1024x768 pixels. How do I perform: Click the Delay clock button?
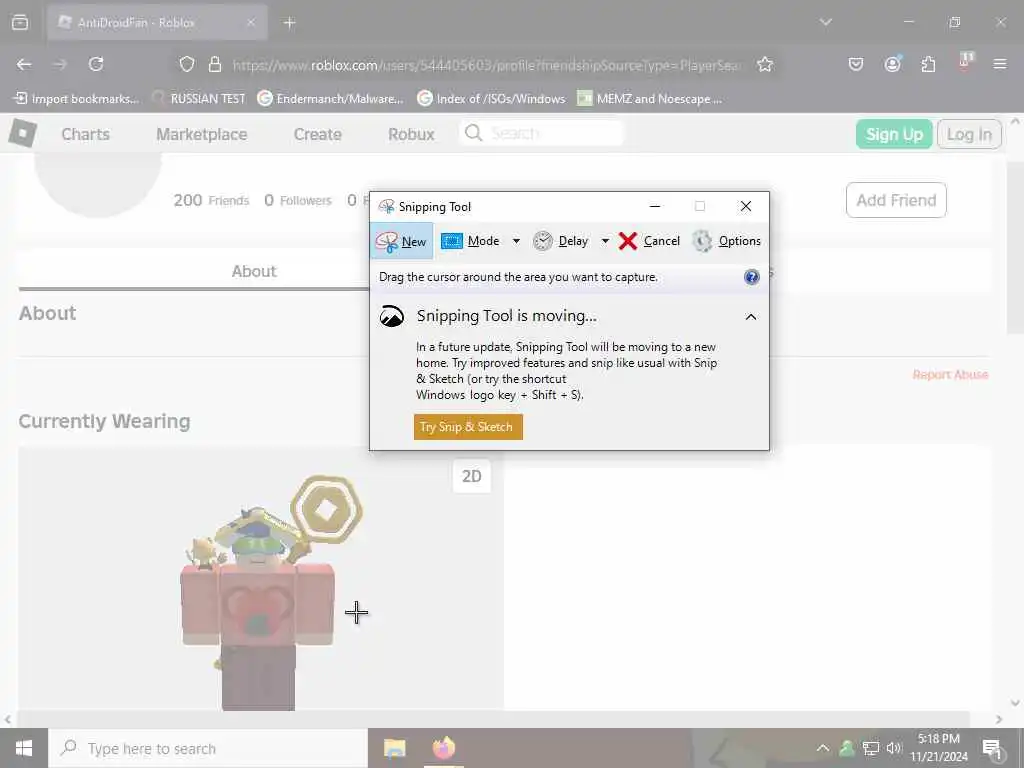560,241
